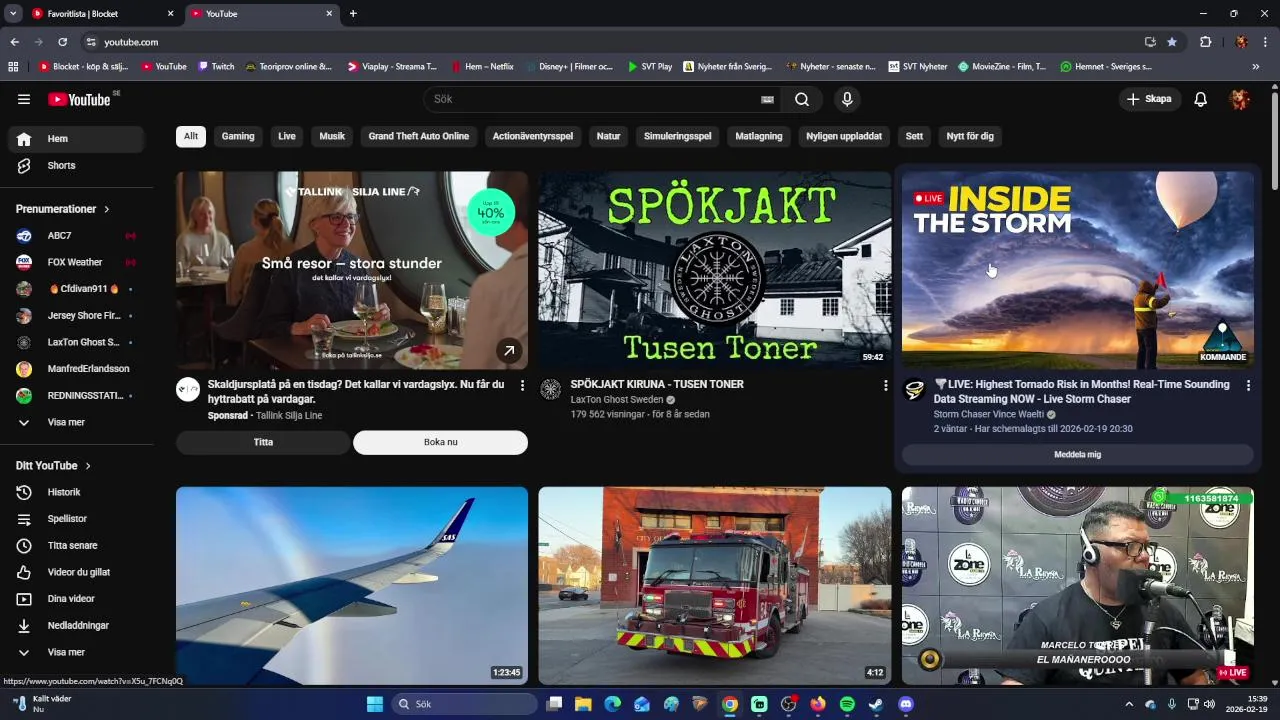1280x720 pixels.
Task: Click Meddela mig notify button
Action: 1077,454
